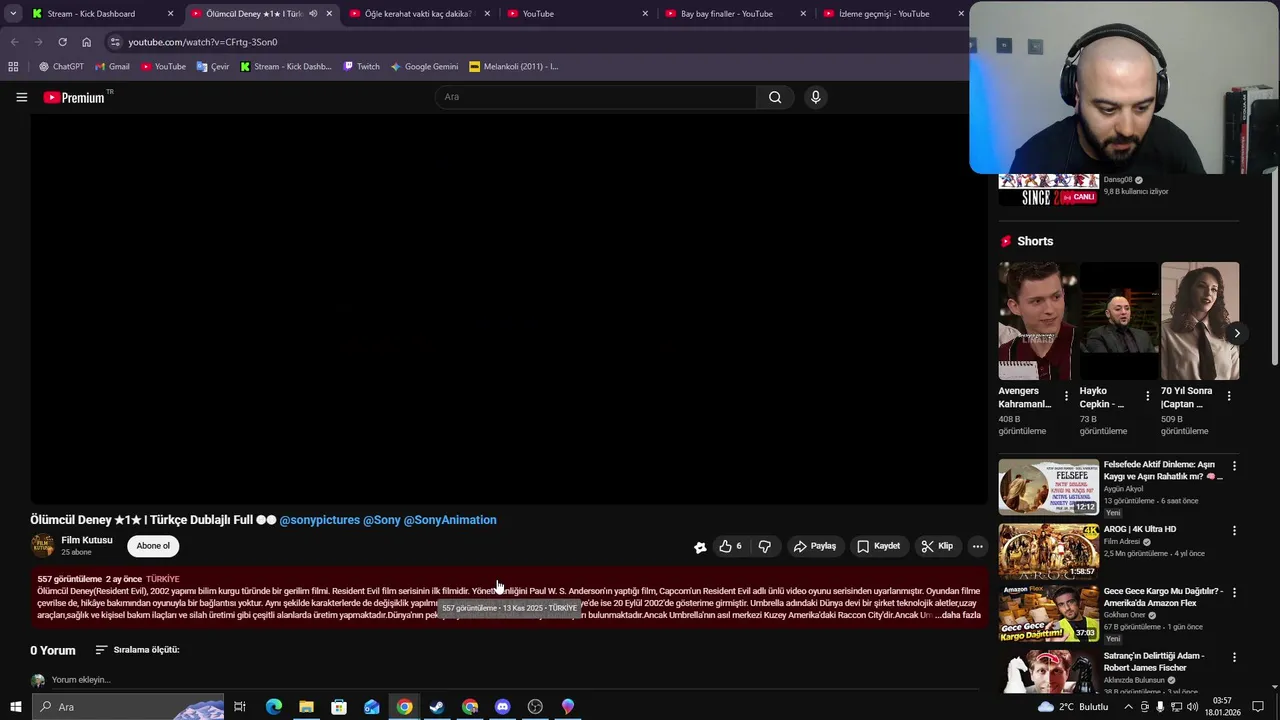Screen dimensions: 1280x720
Task: Open File Explorer from the taskbar
Action: coord(306,707)
